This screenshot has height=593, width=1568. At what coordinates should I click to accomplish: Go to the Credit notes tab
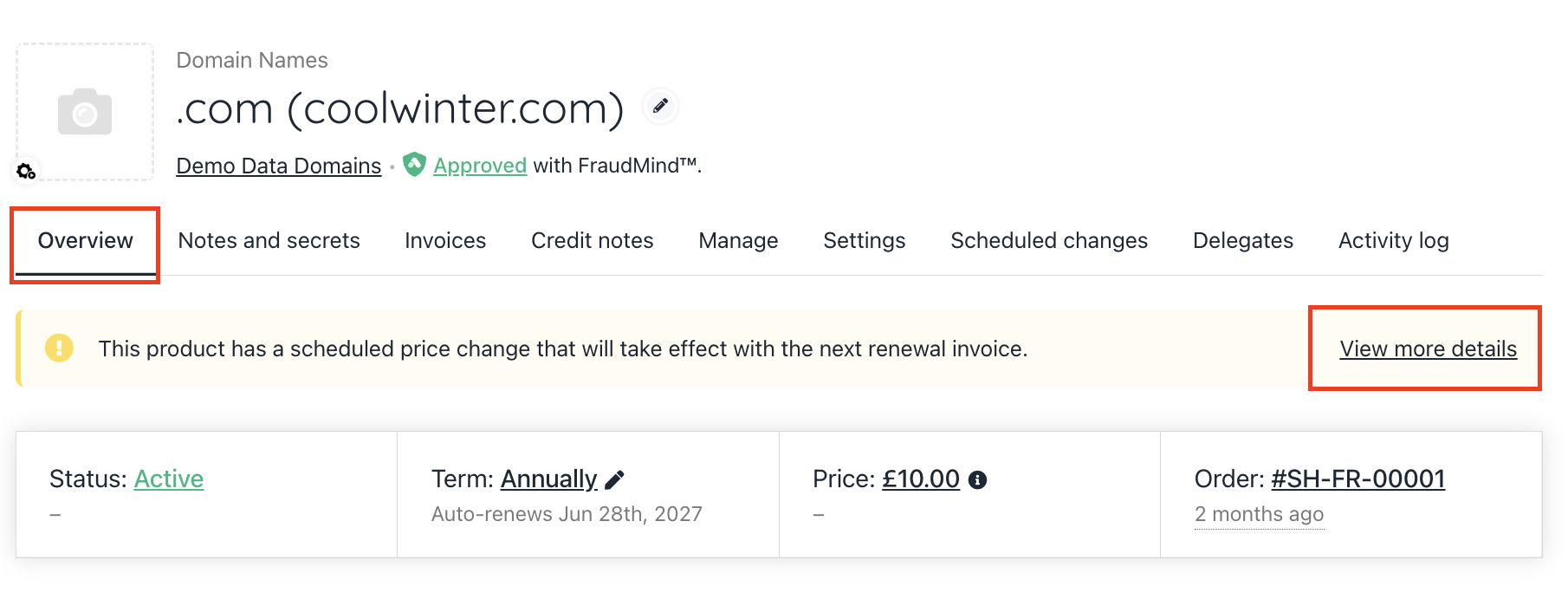point(592,240)
